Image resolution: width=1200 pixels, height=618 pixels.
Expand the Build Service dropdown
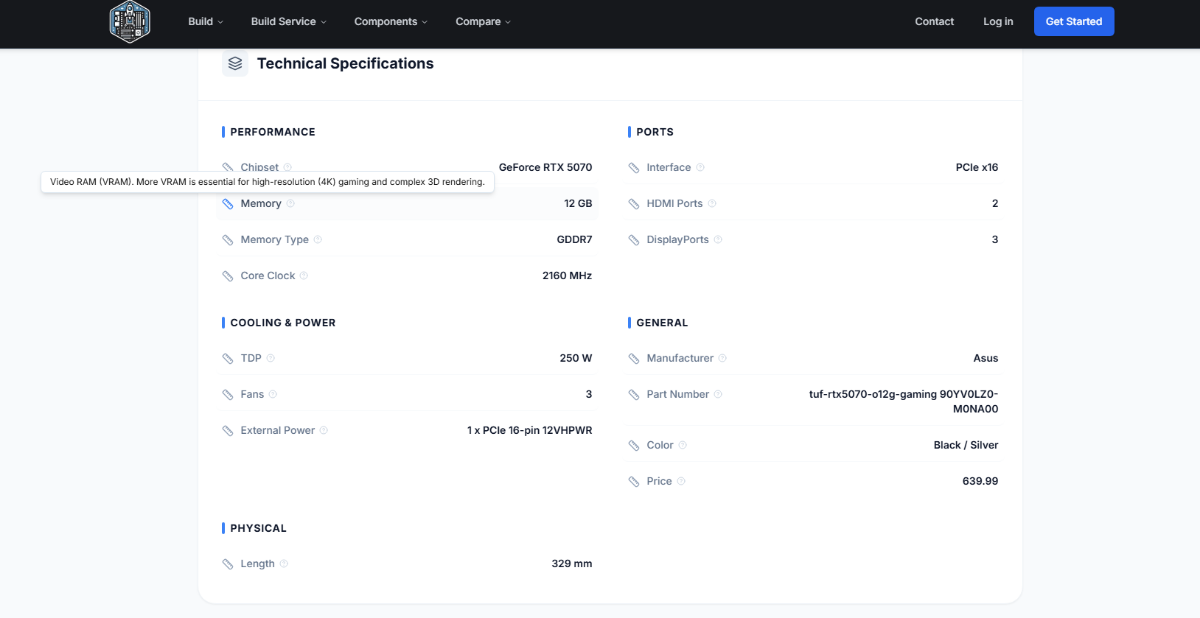[288, 22]
